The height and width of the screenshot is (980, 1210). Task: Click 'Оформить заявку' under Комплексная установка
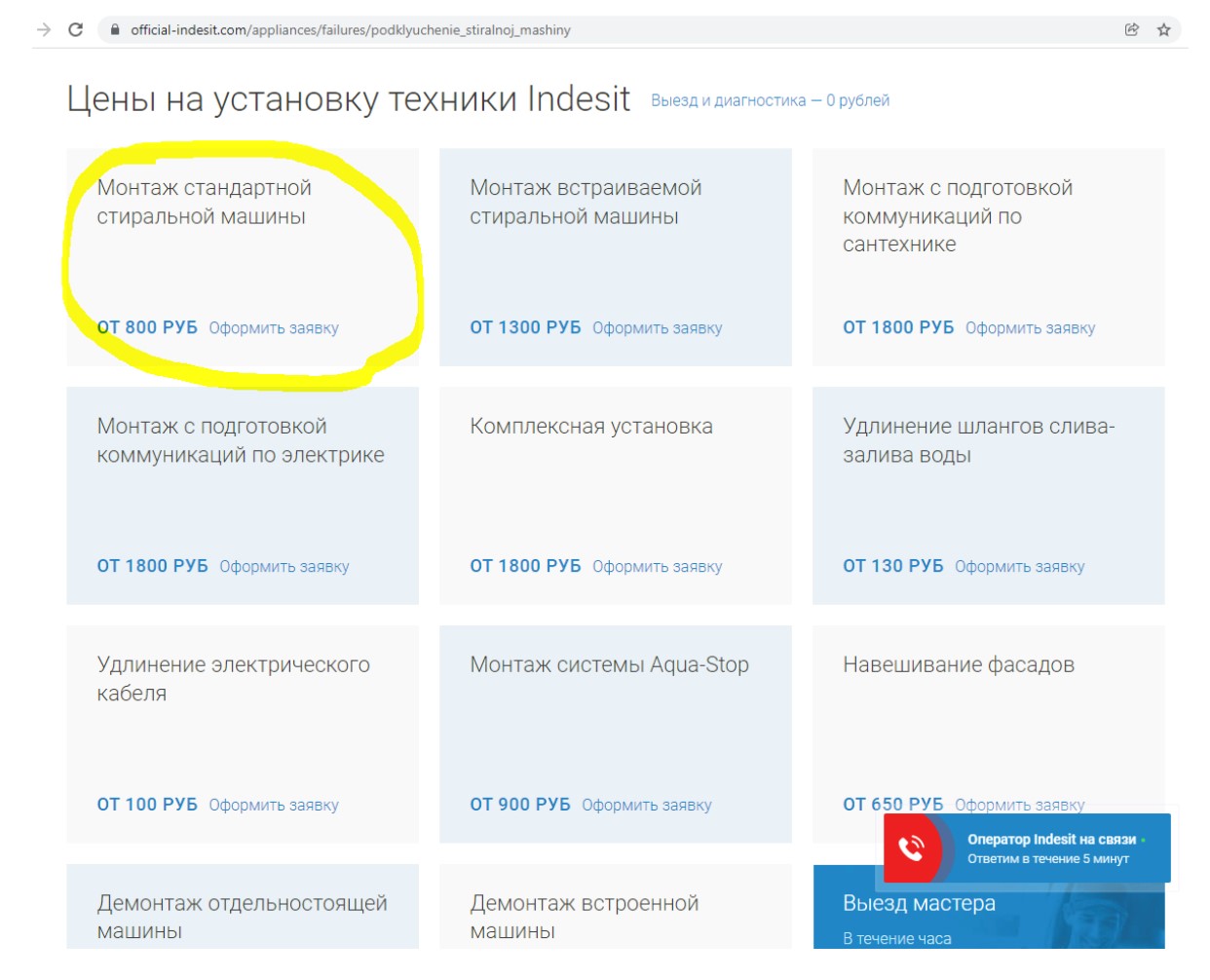pos(657,567)
